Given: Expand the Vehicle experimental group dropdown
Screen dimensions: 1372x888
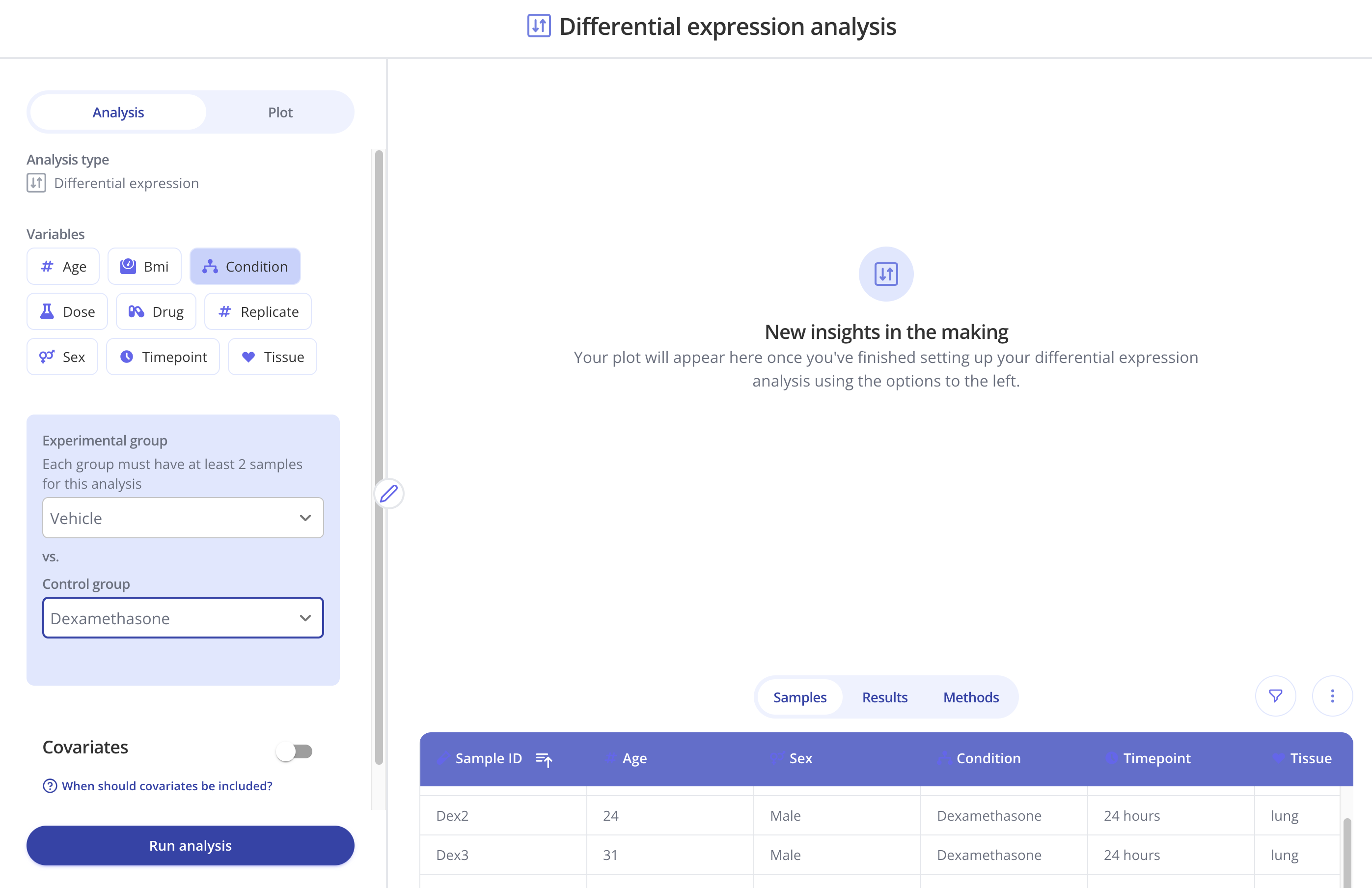Looking at the screenshot, I should 183,518.
